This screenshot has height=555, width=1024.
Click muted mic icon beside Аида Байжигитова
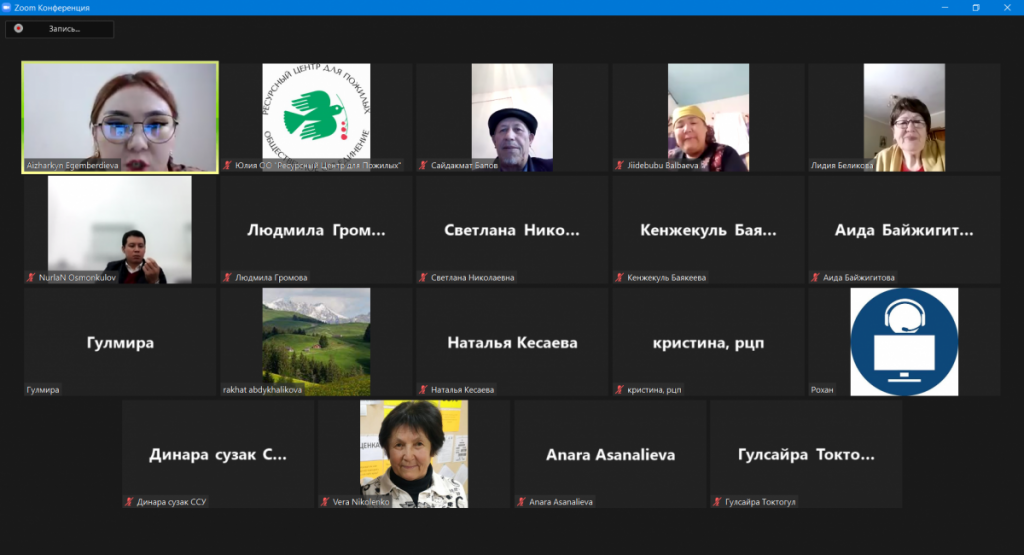[x=816, y=277]
